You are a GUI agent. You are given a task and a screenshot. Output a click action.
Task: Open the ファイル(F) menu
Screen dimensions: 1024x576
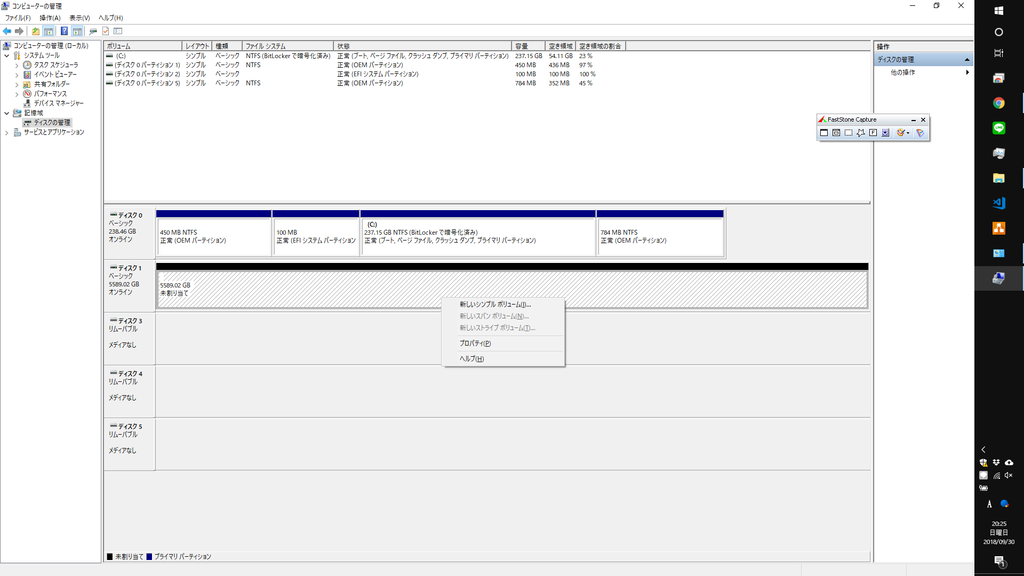(18, 18)
